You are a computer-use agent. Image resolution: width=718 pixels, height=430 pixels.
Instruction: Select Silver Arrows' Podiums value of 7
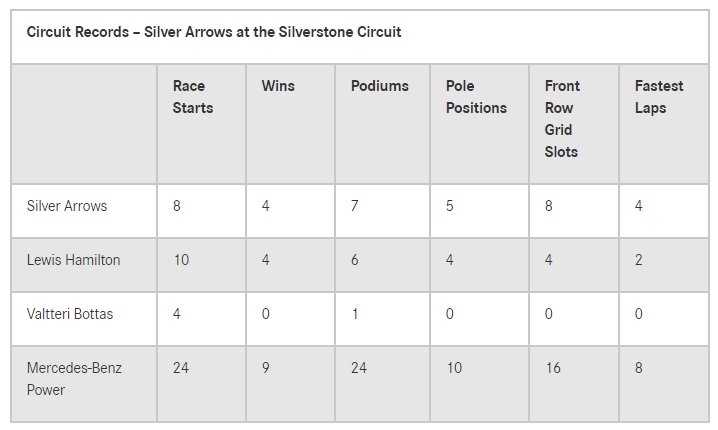click(356, 206)
